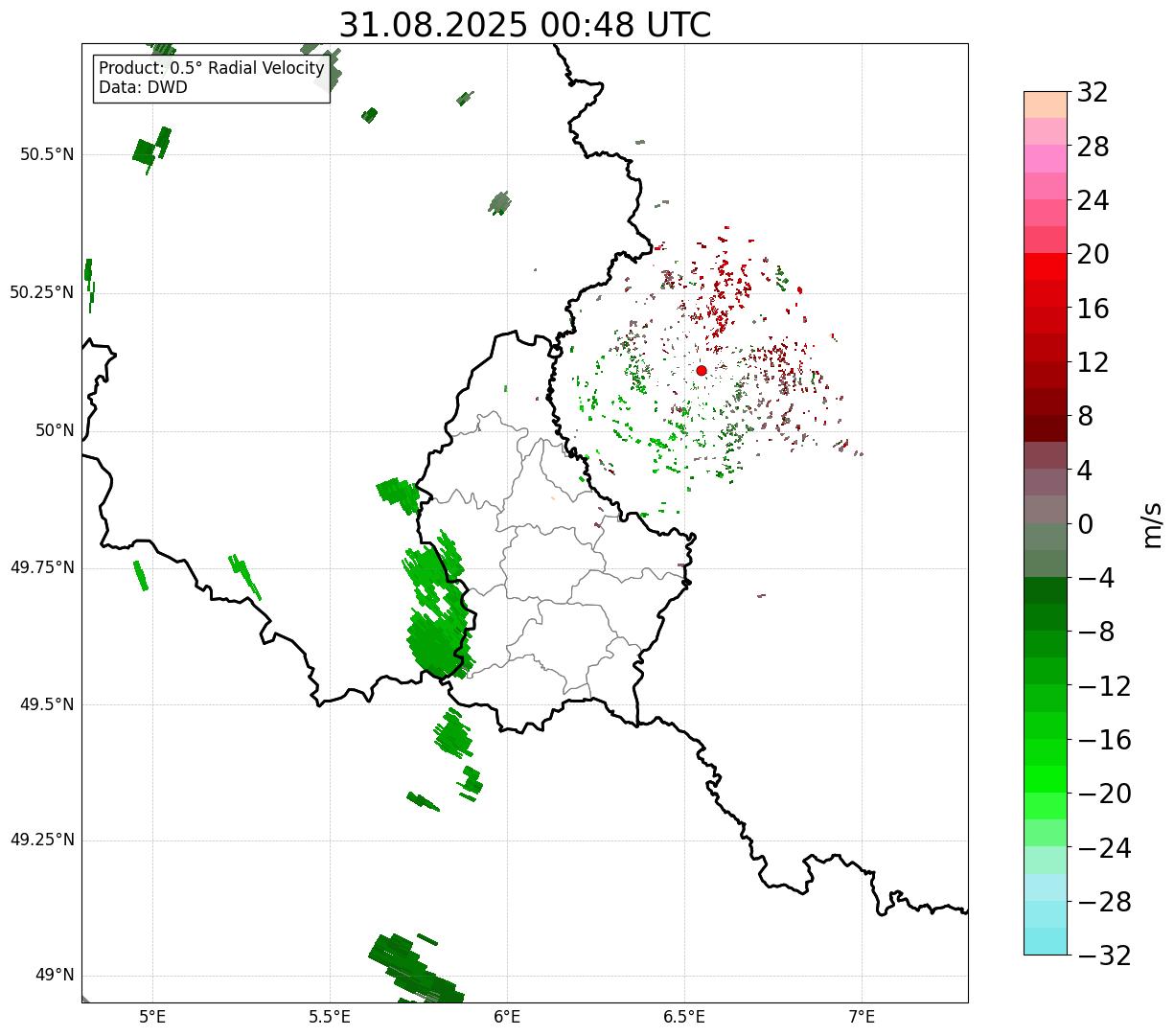Click the bright green swatch just above −20
The height and width of the screenshot is (1036, 1174).
pos(1046,779)
